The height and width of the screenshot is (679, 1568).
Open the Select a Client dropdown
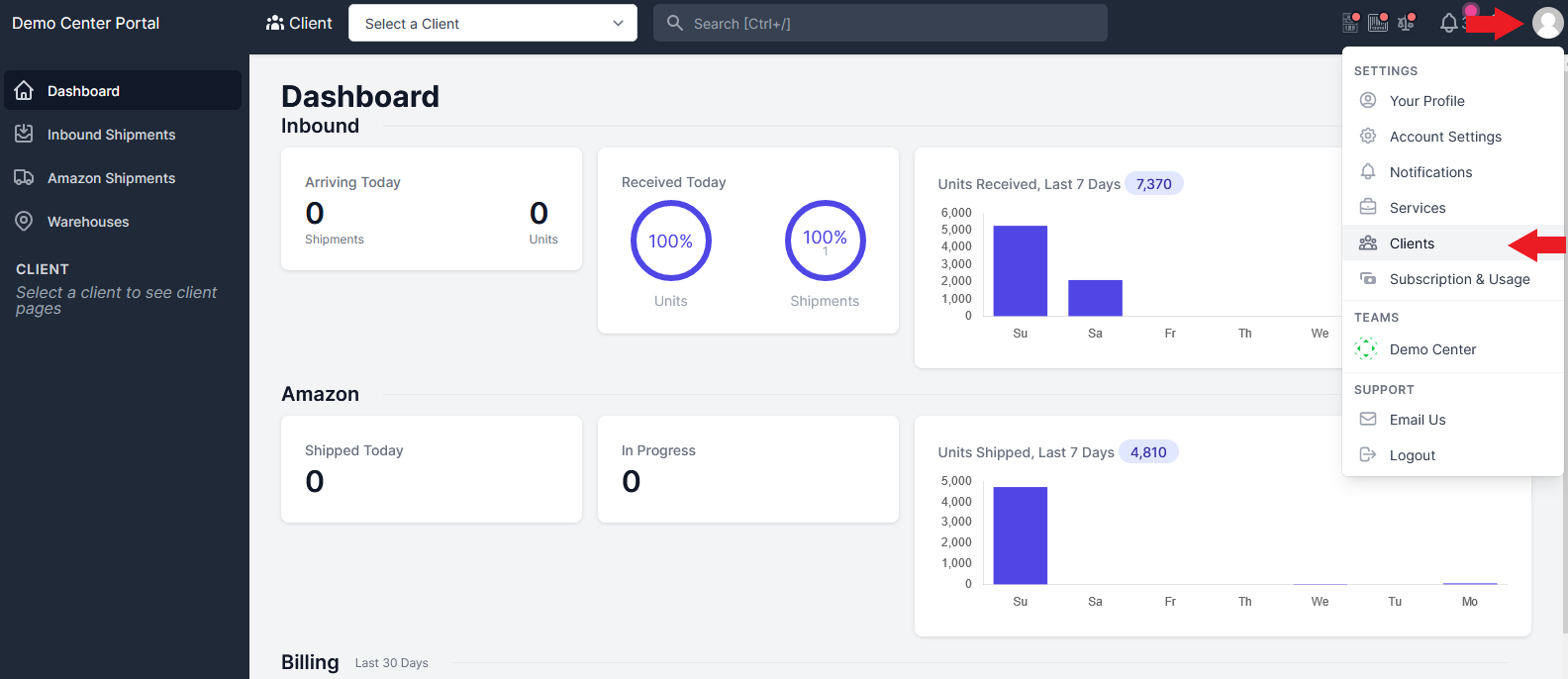click(x=493, y=23)
